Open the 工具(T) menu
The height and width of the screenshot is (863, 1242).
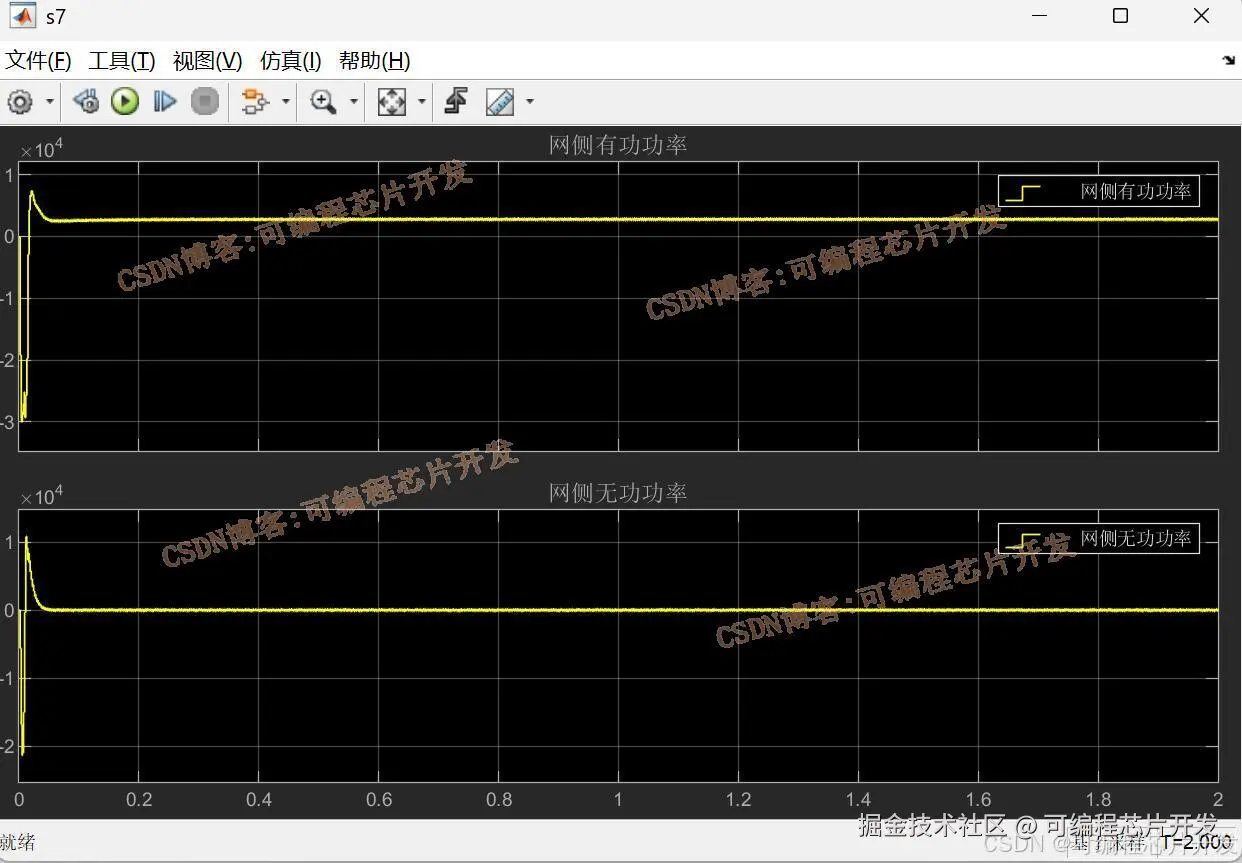pos(122,61)
